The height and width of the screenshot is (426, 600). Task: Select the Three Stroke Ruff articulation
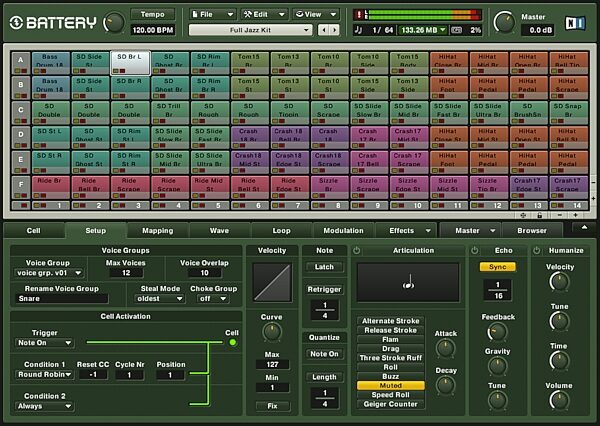point(390,358)
